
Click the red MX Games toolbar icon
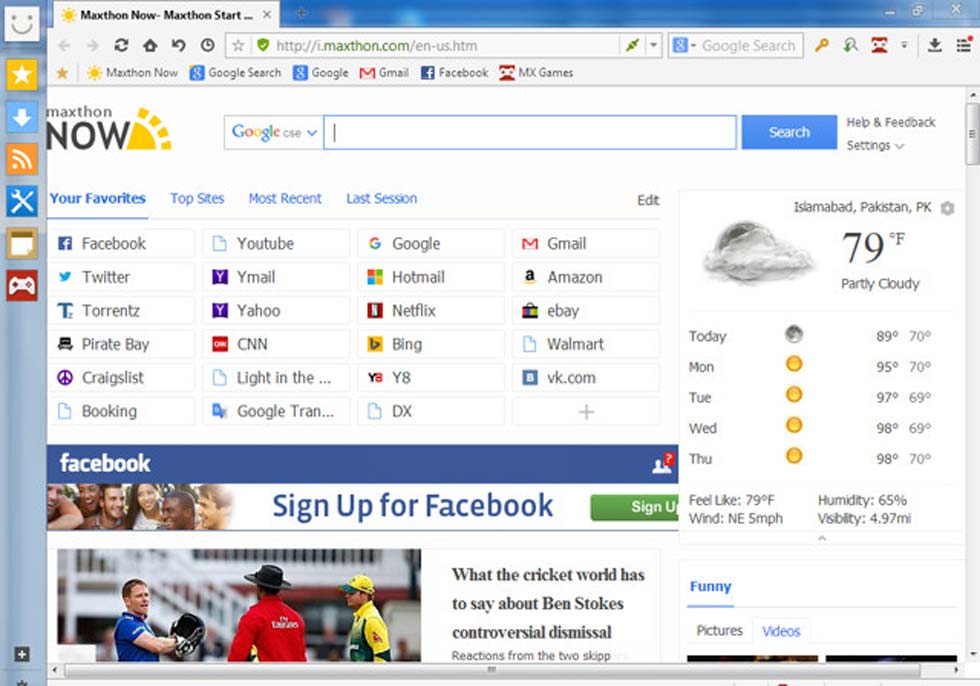tap(879, 45)
